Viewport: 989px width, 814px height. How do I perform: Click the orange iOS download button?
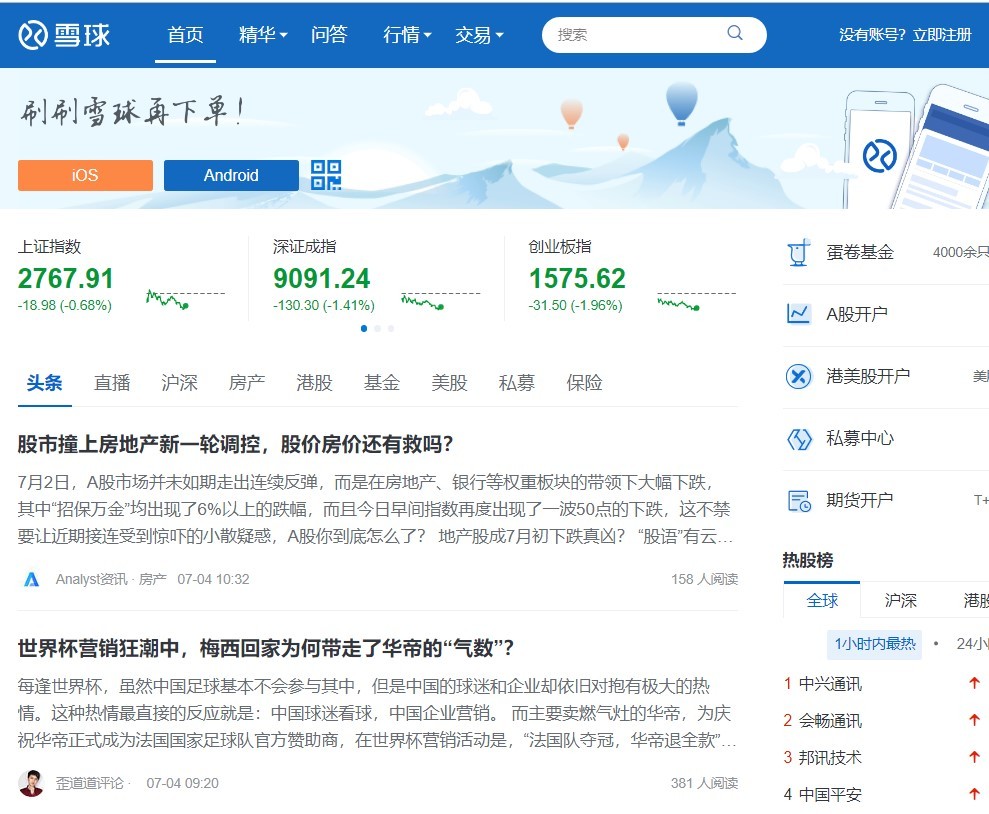pos(85,175)
